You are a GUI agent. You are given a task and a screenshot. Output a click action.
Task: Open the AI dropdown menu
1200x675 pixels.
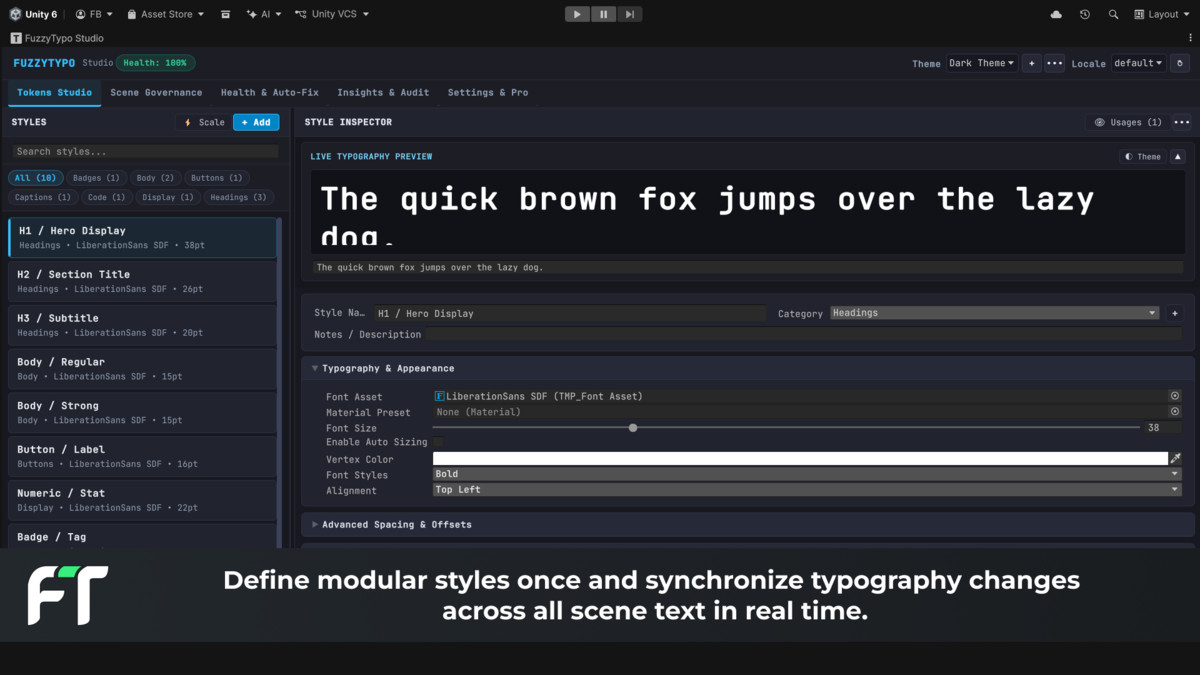click(264, 14)
